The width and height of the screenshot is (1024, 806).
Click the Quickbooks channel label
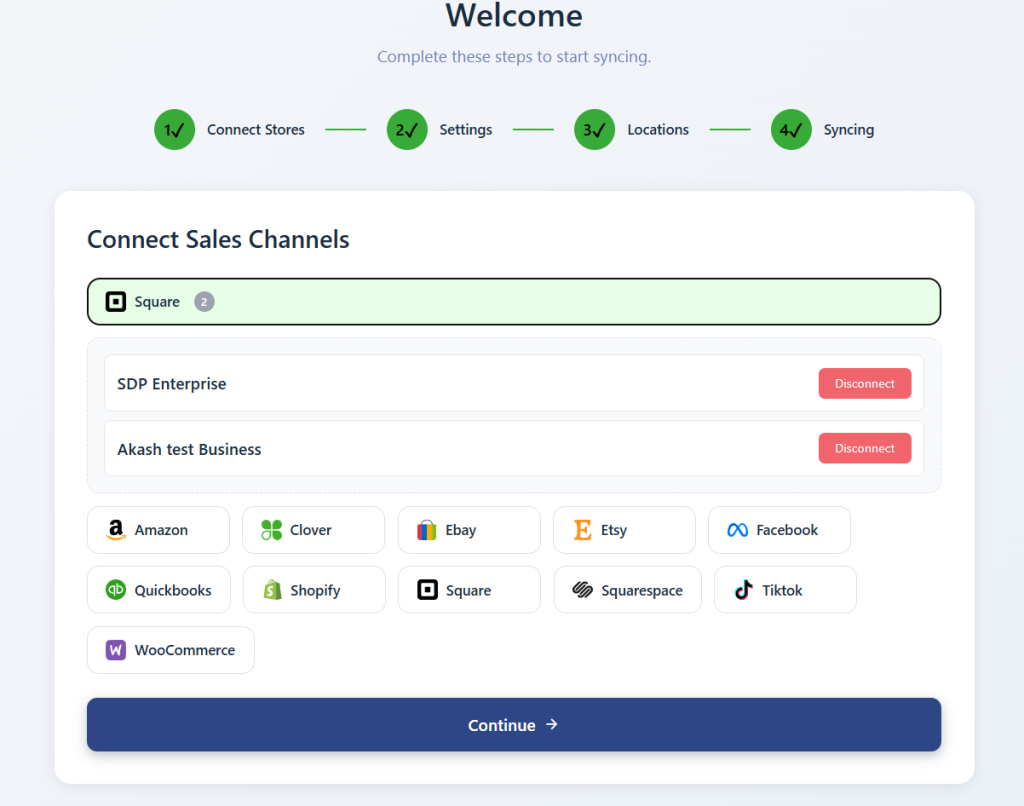[x=173, y=590]
